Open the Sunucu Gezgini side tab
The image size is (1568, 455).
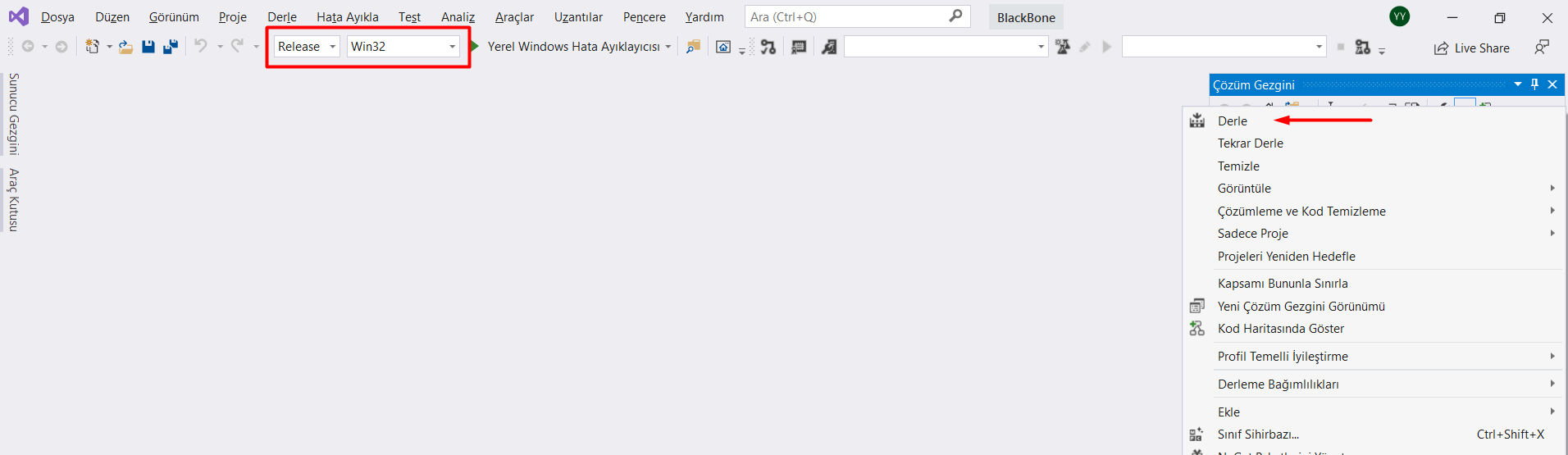point(13,114)
